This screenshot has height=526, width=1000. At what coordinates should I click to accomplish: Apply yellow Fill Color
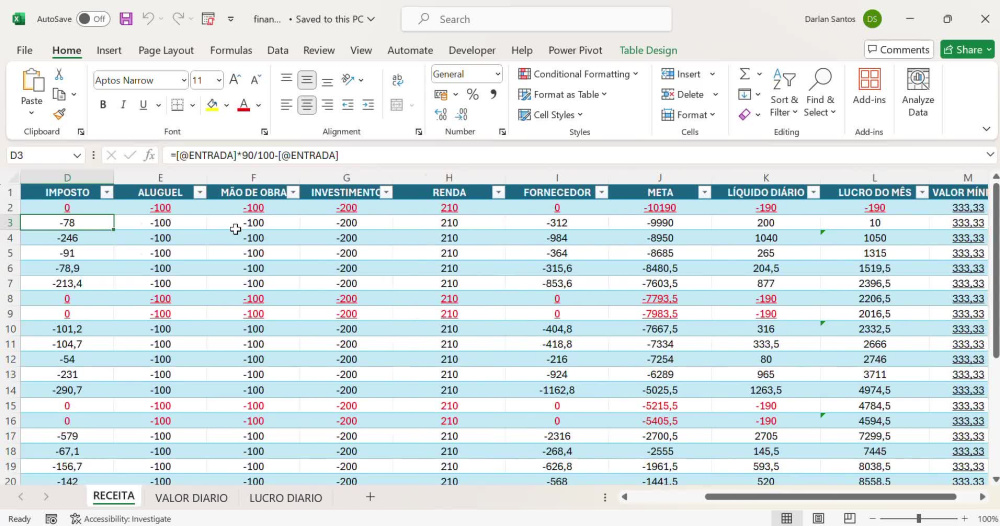coord(212,105)
